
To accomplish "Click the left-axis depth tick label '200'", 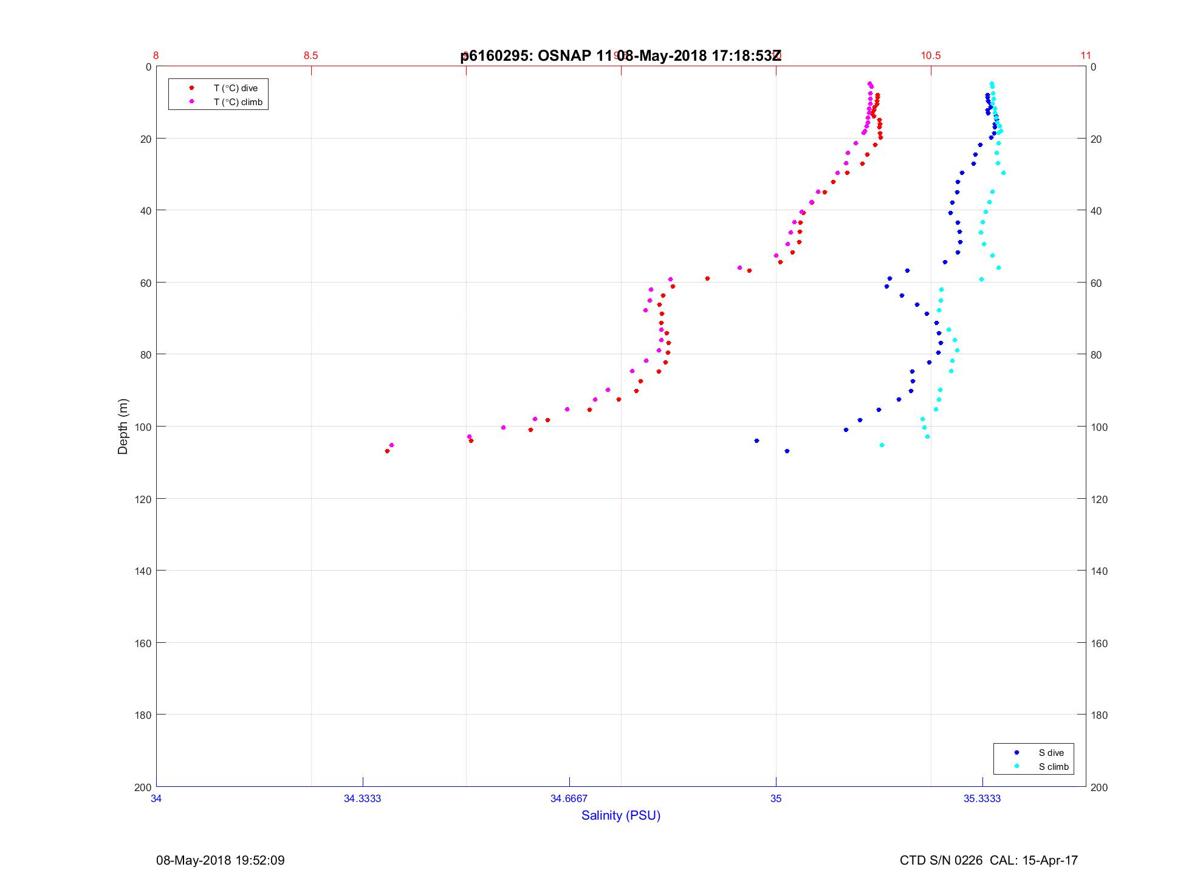I will (x=142, y=787).
